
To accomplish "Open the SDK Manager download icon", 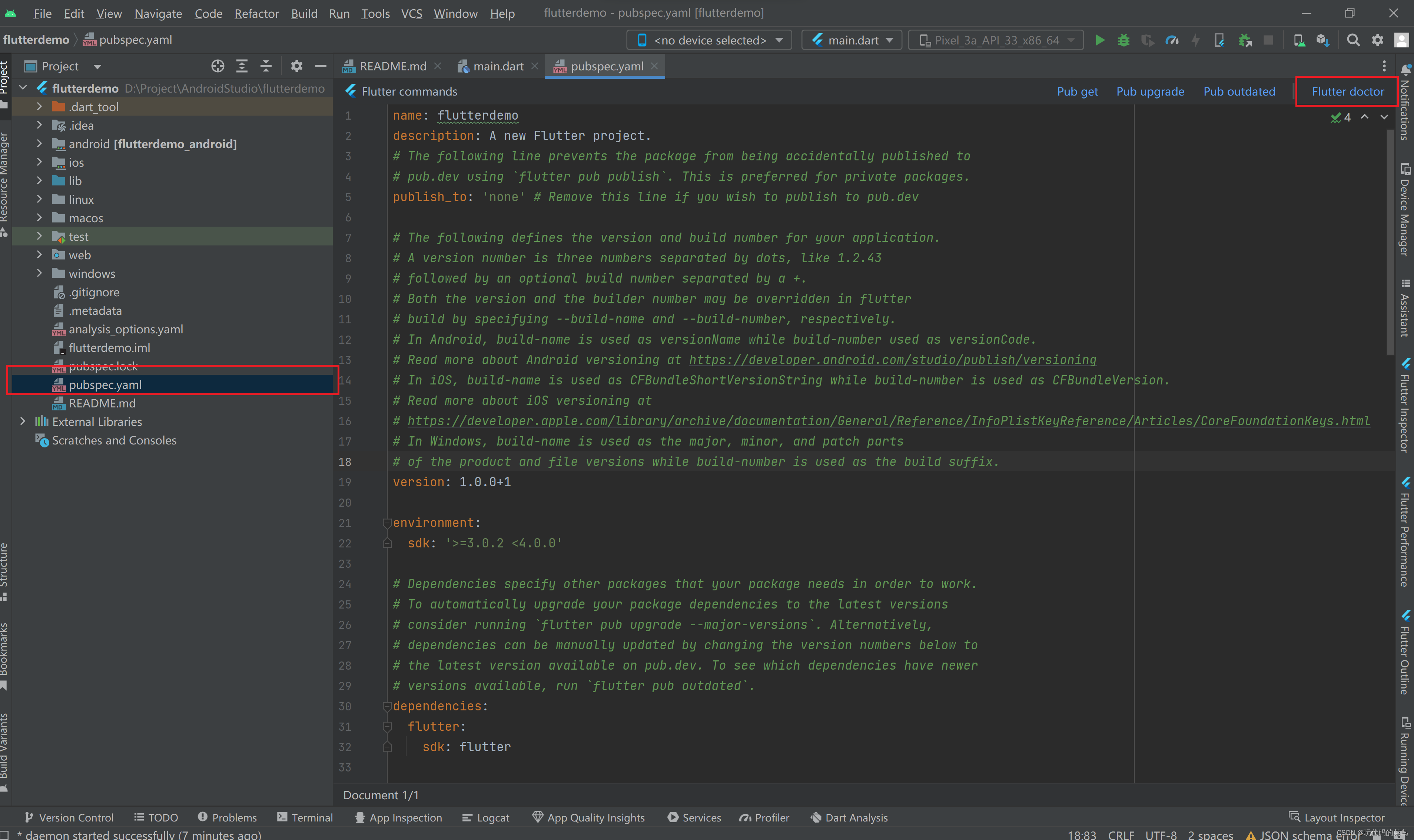I will coord(1324,40).
